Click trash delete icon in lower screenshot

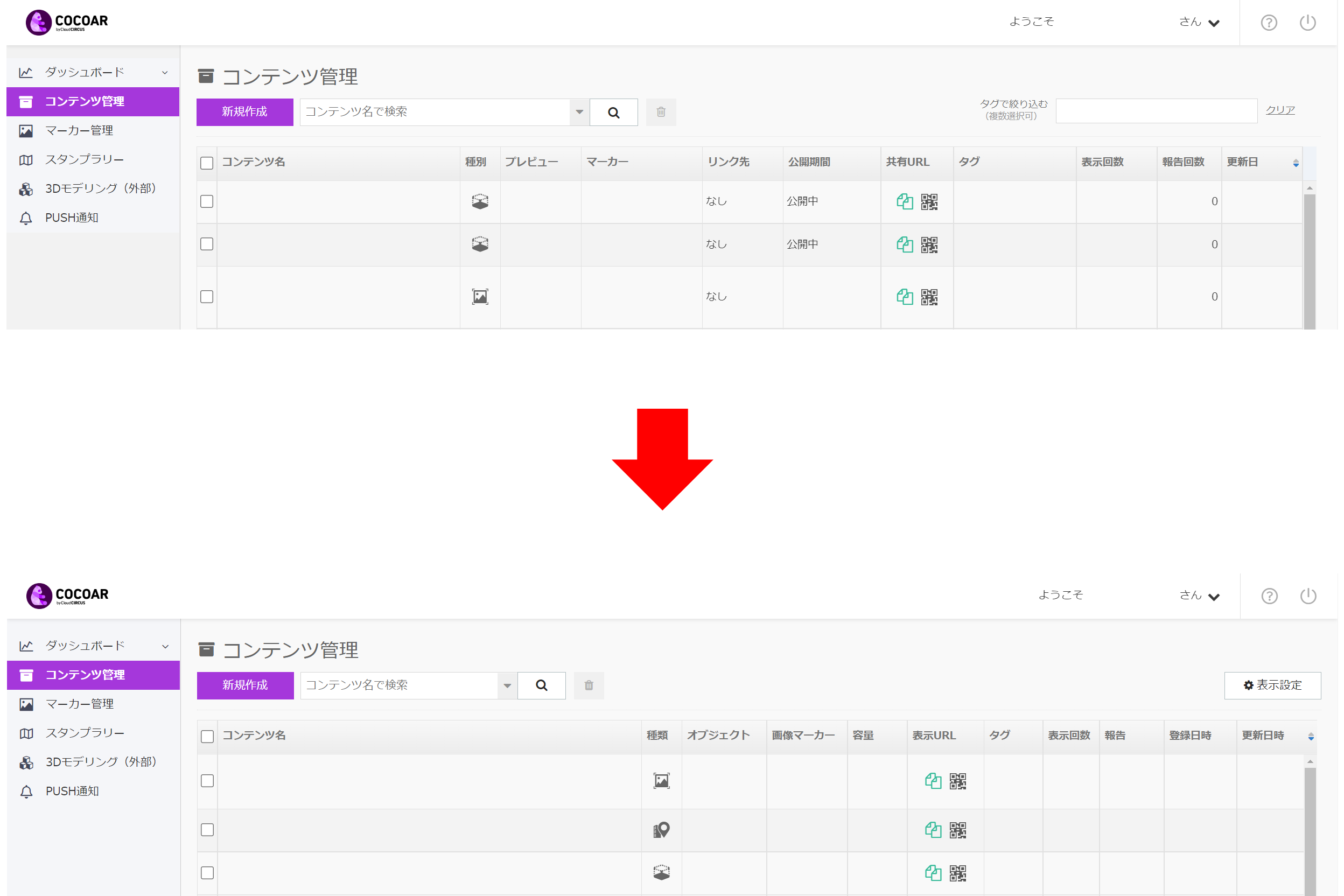click(589, 685)
